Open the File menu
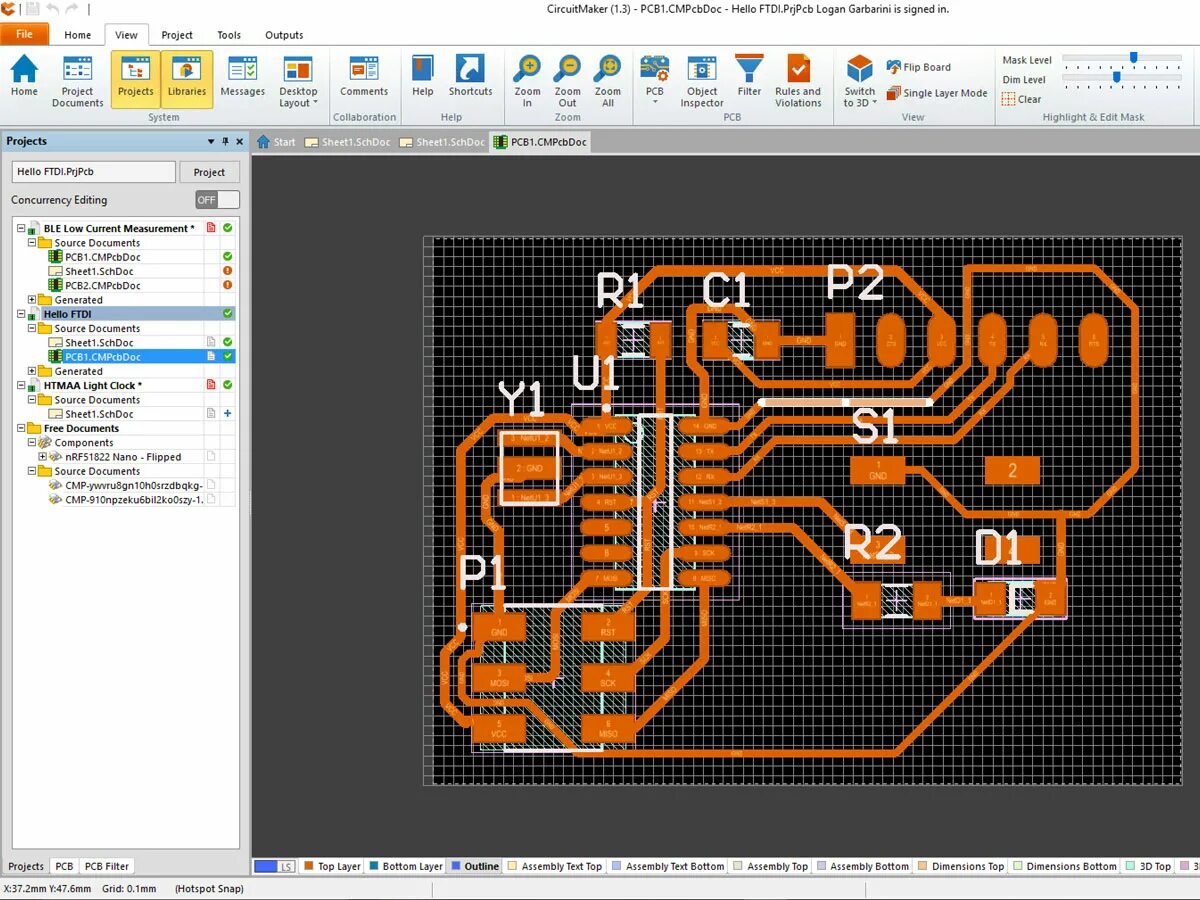 click(24, 34)
